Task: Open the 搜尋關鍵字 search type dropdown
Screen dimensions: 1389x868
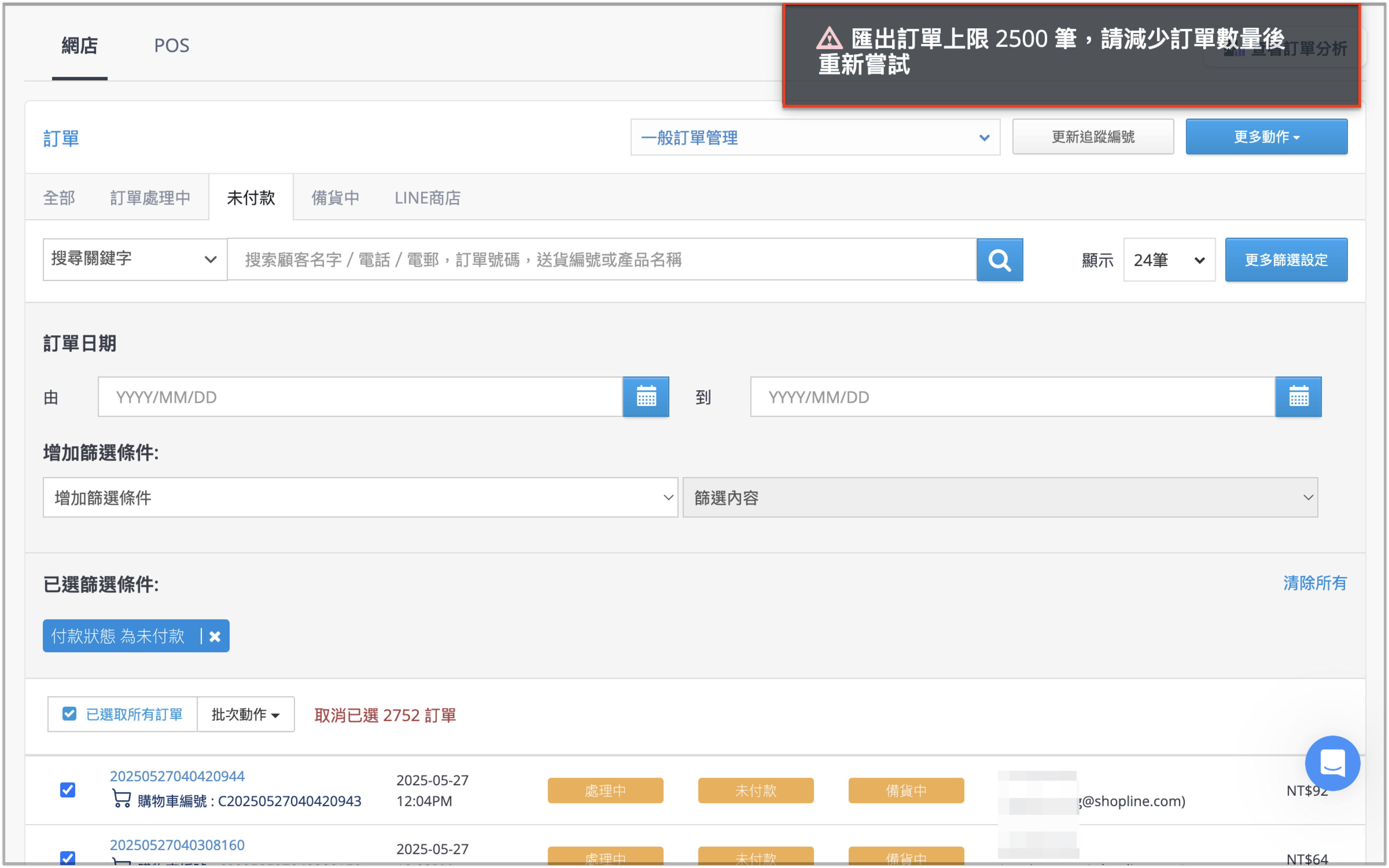Action: pos(135,259)
